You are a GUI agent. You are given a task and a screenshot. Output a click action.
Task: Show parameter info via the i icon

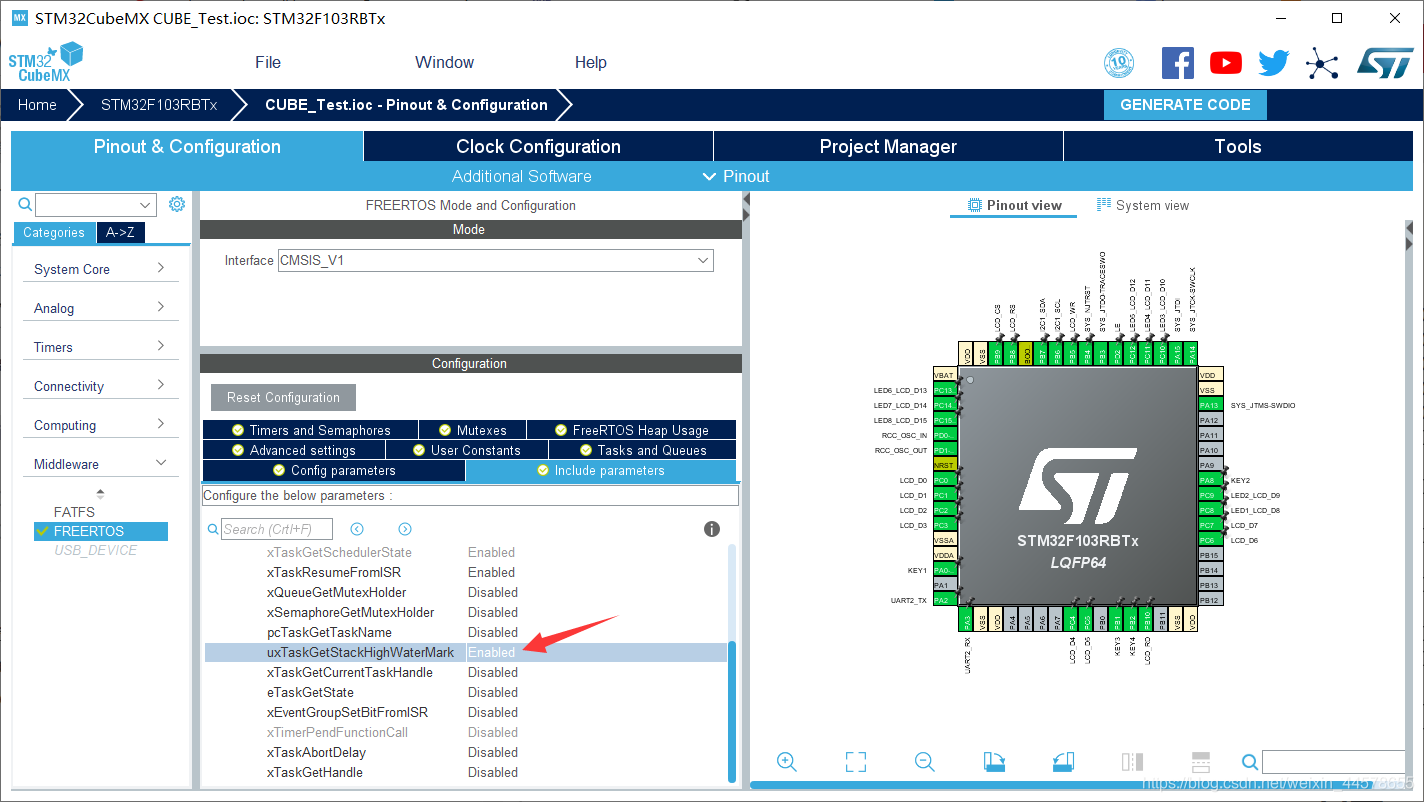pos(712,529)
